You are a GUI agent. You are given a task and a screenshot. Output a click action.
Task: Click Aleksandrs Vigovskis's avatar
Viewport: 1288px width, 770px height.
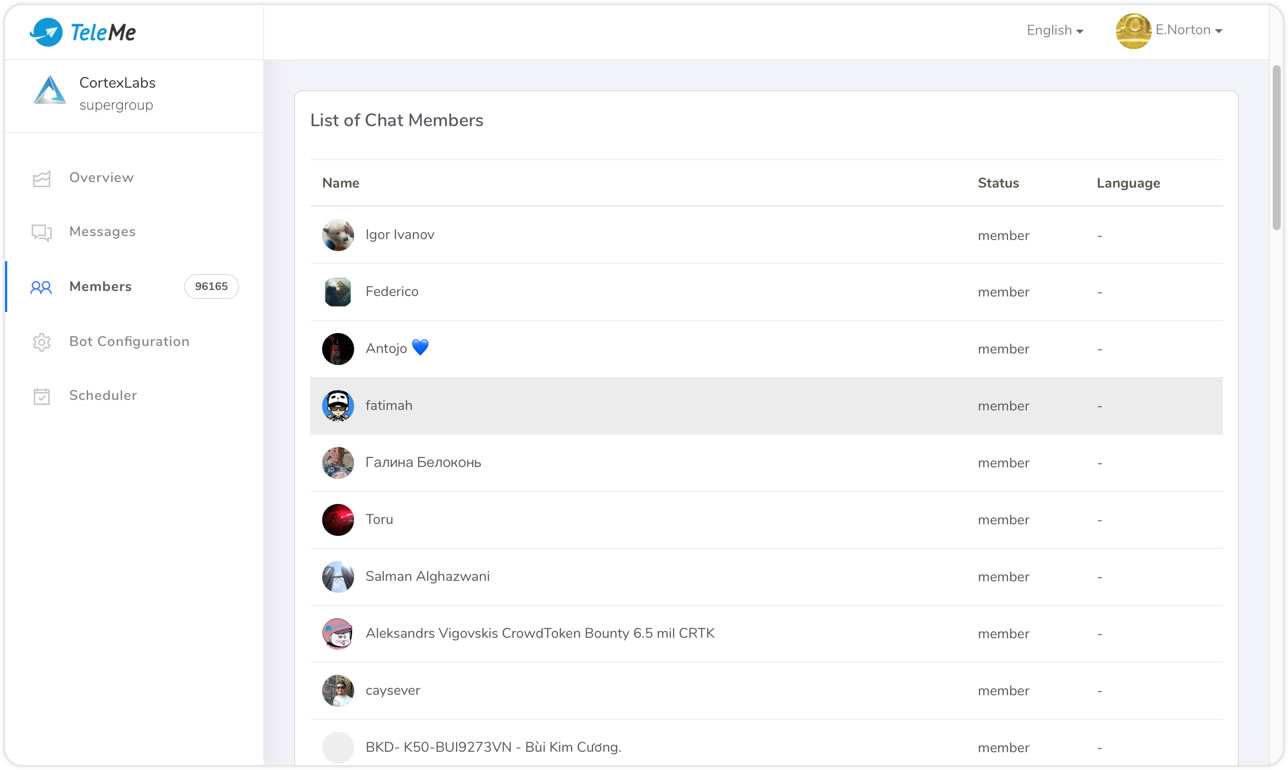338,634
